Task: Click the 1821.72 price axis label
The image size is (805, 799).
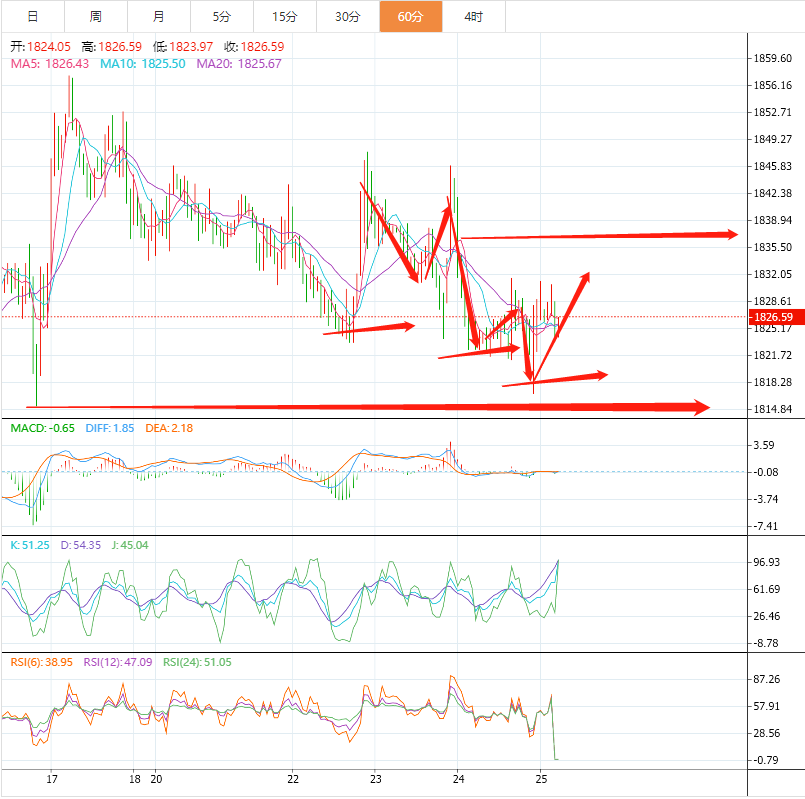Action: (773, 355)
